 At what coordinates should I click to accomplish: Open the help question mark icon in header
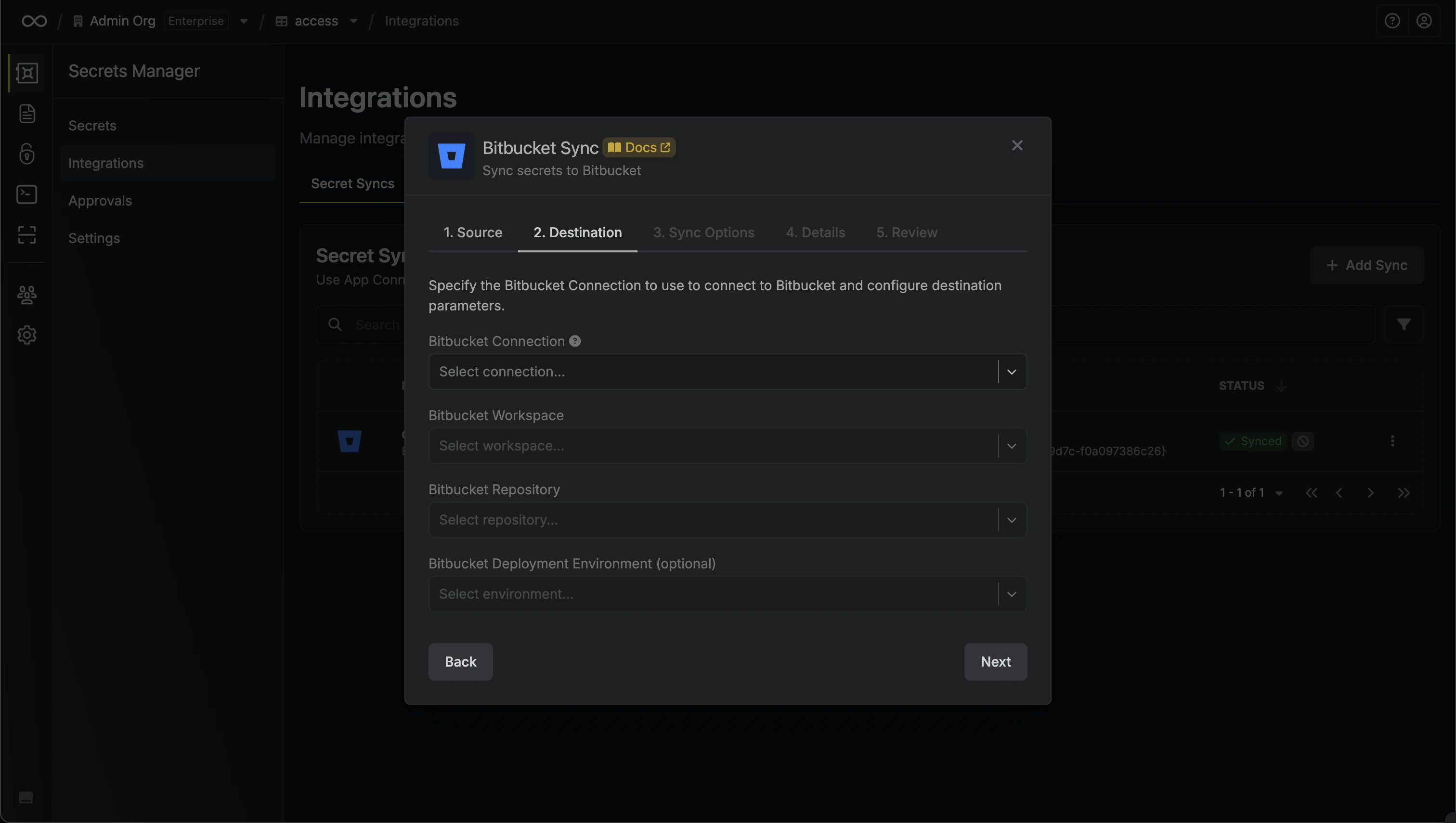[x=1392, y=21]
